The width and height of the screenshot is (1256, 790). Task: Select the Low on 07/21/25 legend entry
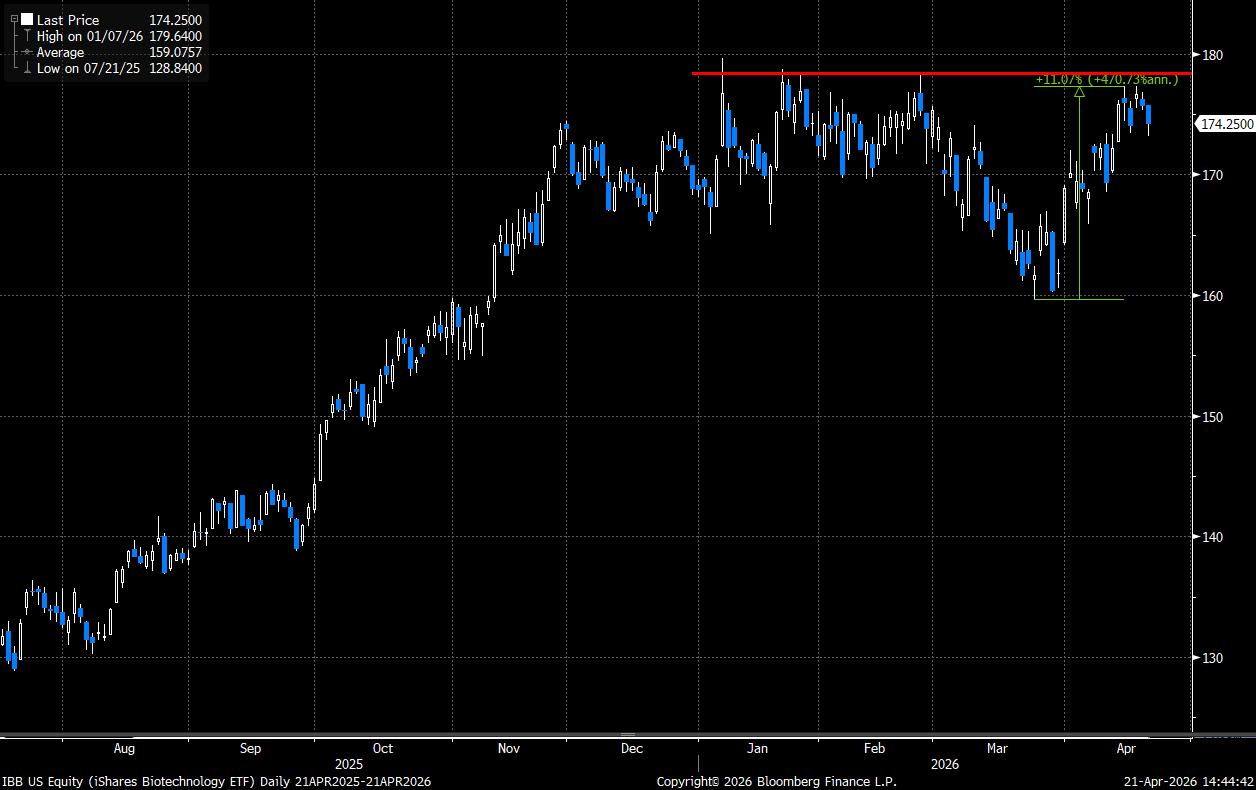pos(89,68)
